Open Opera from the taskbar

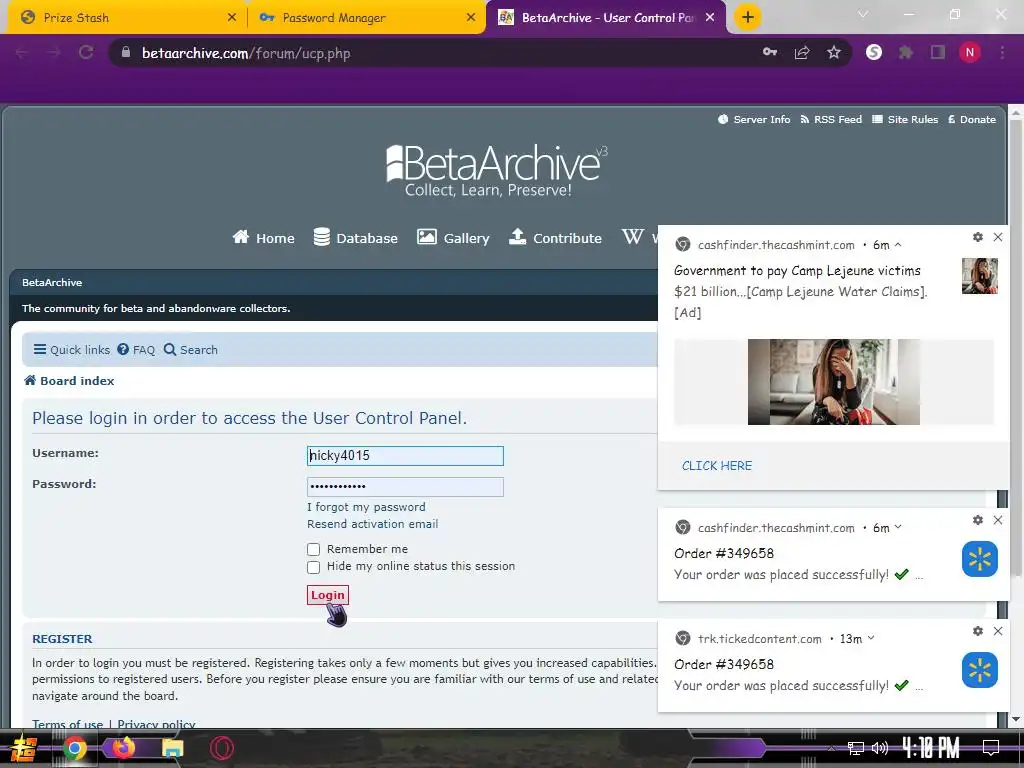tap(222, 748)
